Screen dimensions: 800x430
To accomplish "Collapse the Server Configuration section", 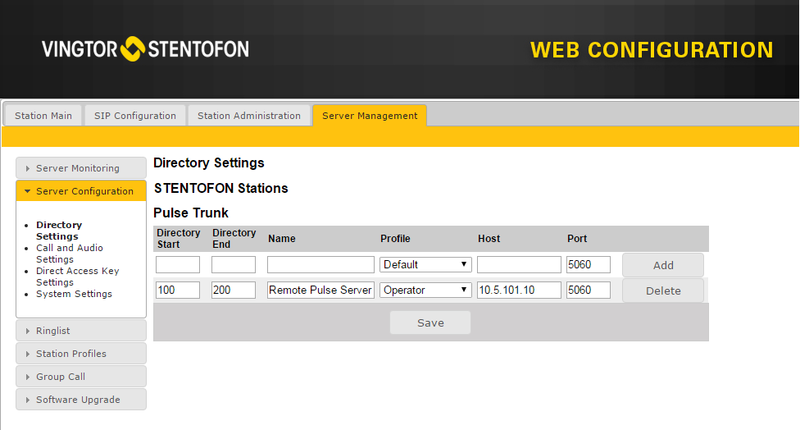I will point(81,191).
